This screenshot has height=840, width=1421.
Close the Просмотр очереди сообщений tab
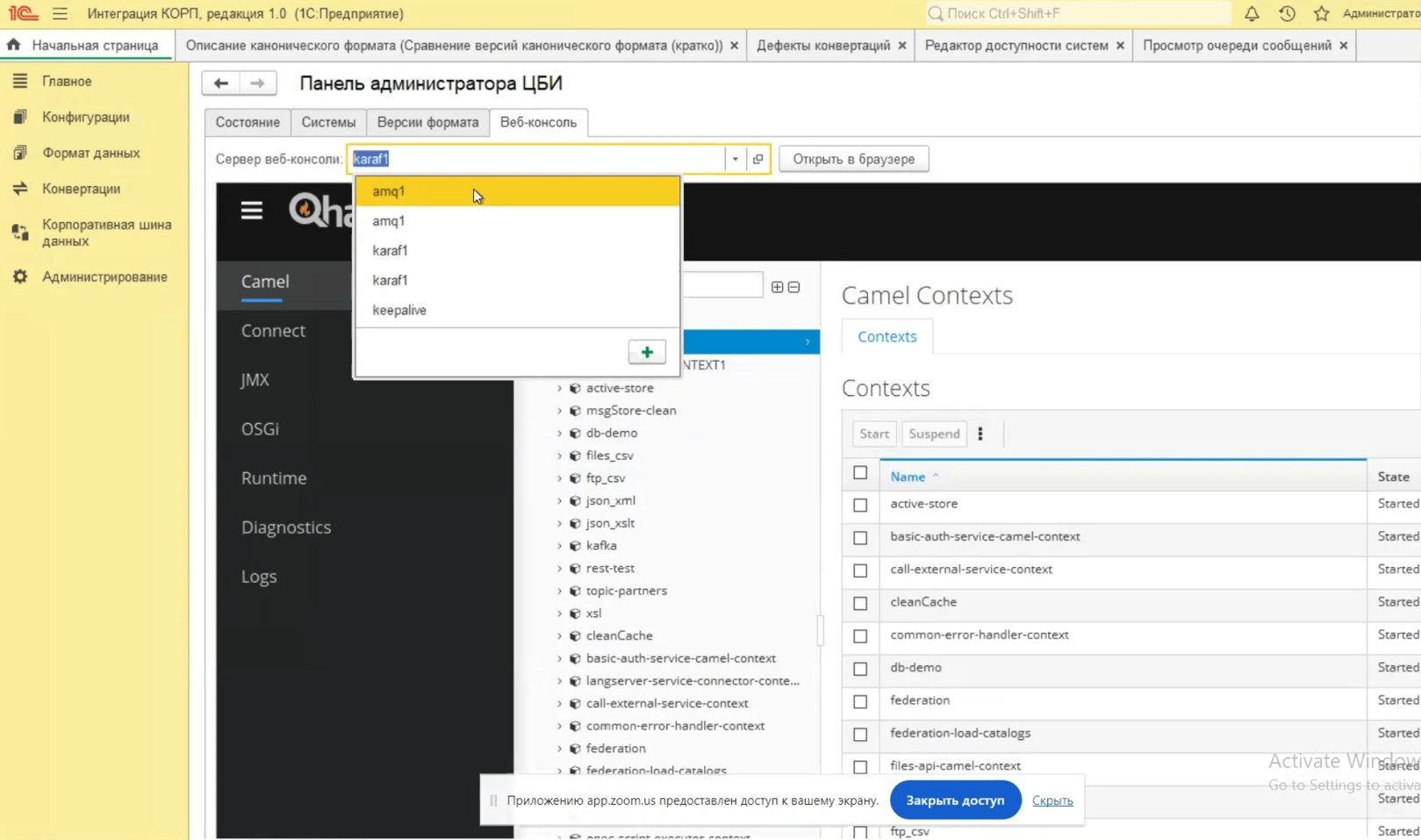[x=1343, y=46]
